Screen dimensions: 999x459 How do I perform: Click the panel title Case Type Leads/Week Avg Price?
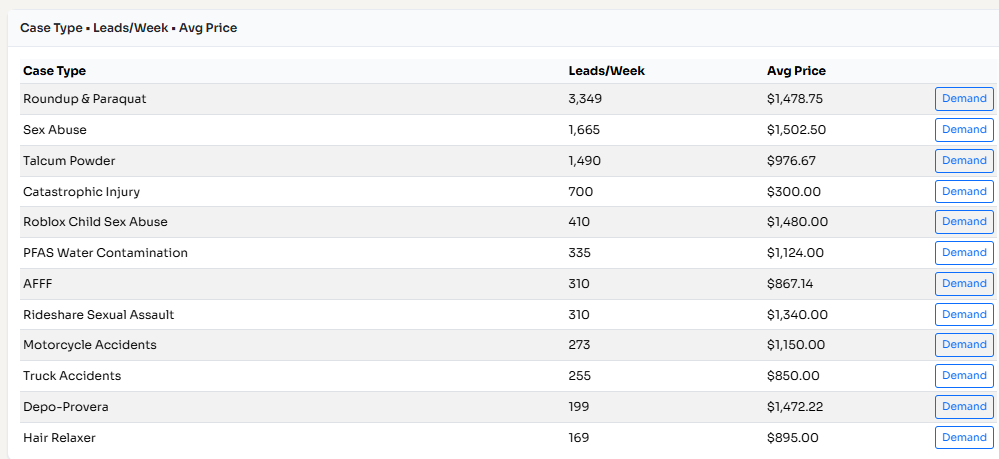[128, 28]
